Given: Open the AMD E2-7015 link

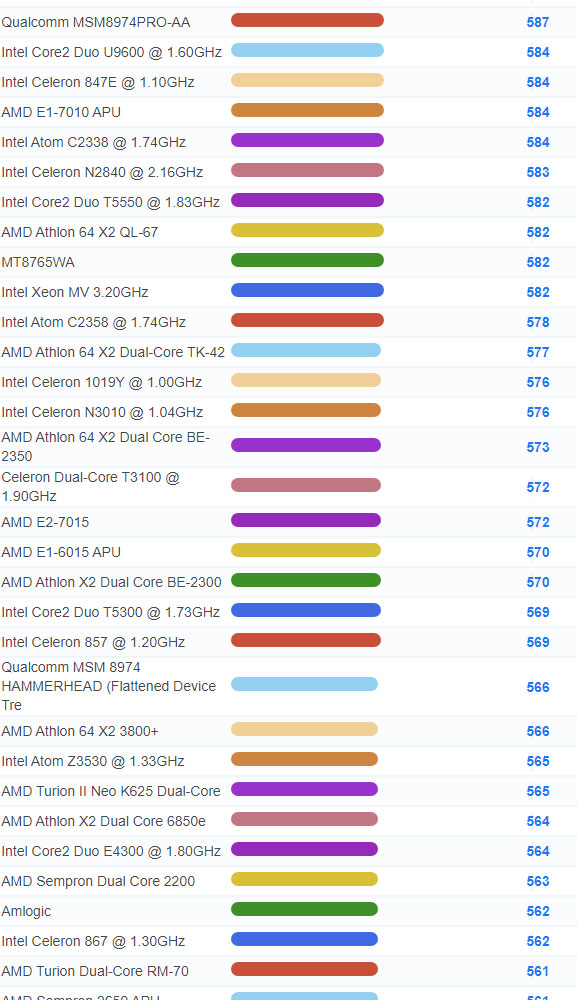Looking at the screenshot, I should pos(45,522).
